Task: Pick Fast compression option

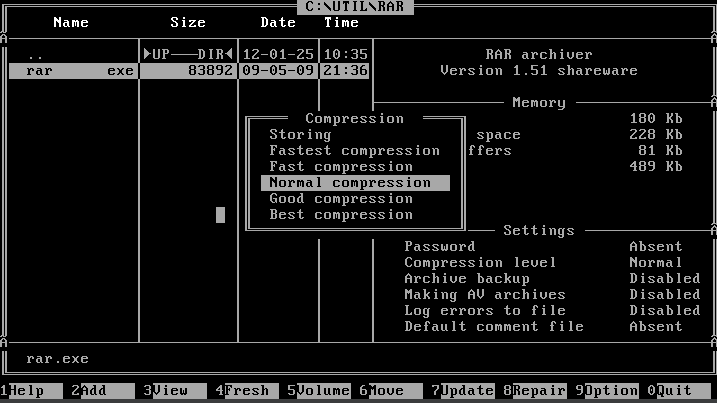Action: 341,167
